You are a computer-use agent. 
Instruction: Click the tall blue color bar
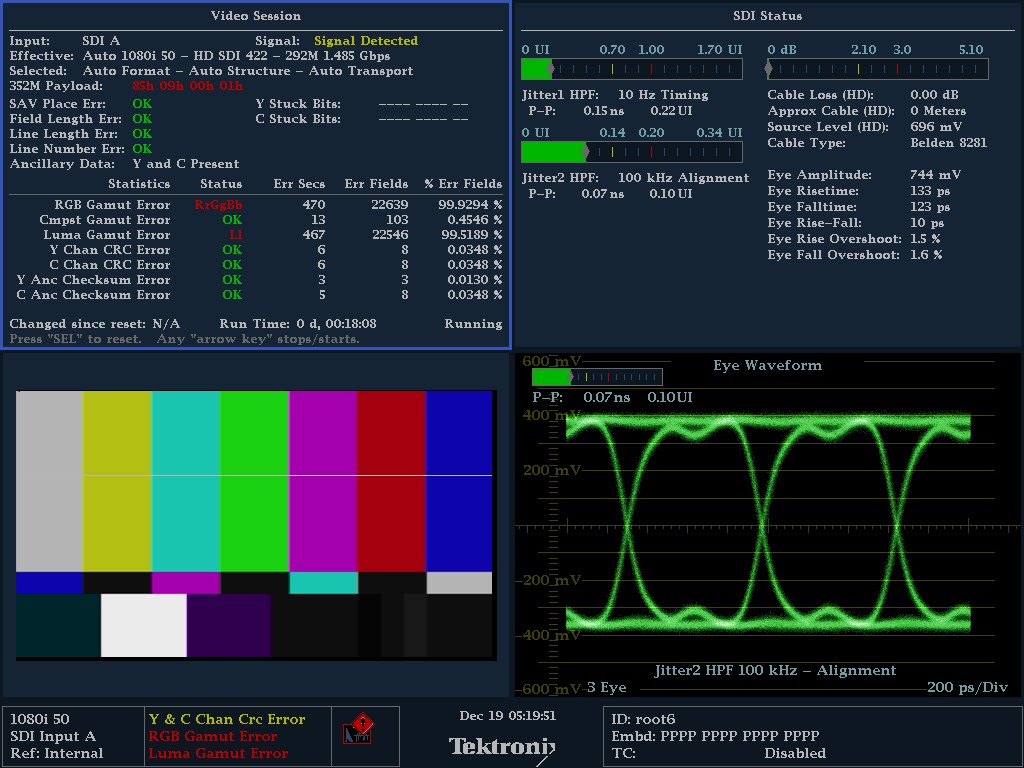459,481
